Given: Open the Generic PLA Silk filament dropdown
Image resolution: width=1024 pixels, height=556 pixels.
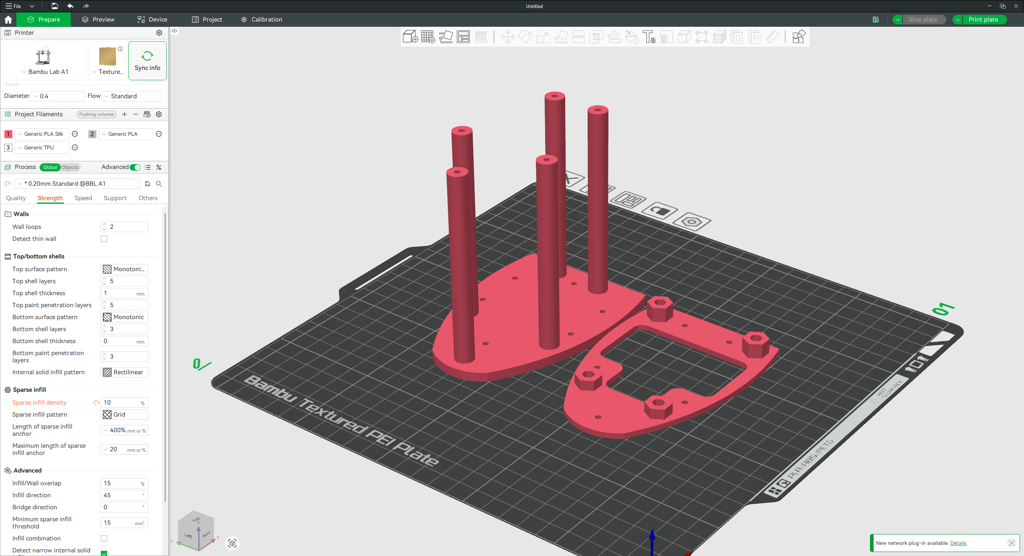Looking at the screenshot, I should (x=42, y=134).
